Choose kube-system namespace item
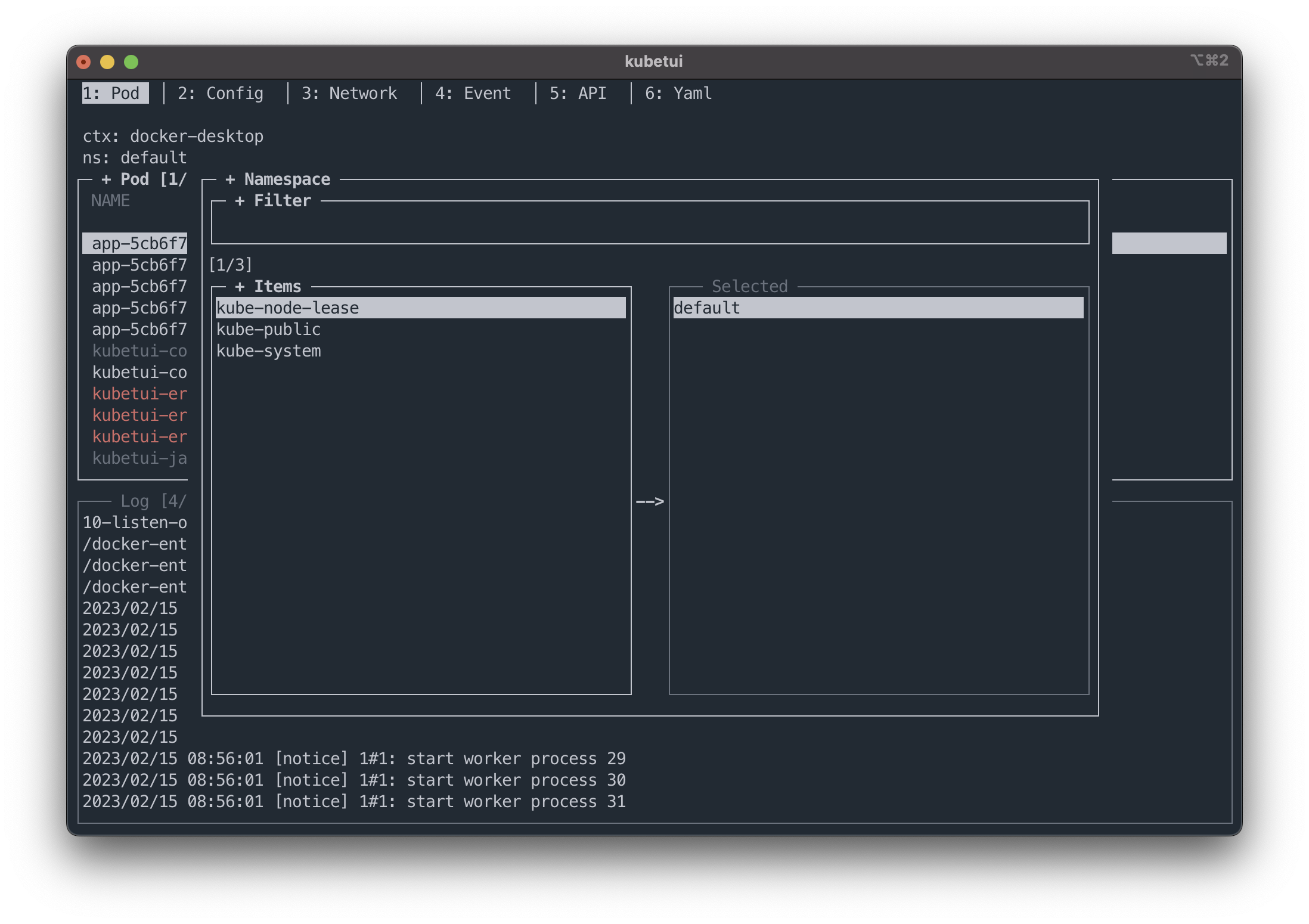This screenshot has height=924, width=1309. click(268, 351)
